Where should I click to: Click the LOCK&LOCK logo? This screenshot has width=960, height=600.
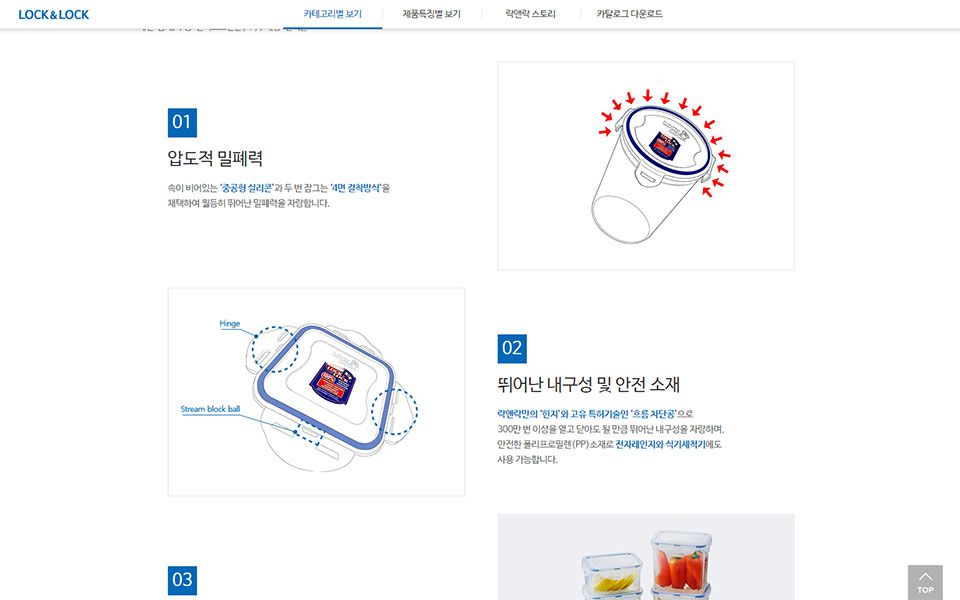(x=54, y=14)
